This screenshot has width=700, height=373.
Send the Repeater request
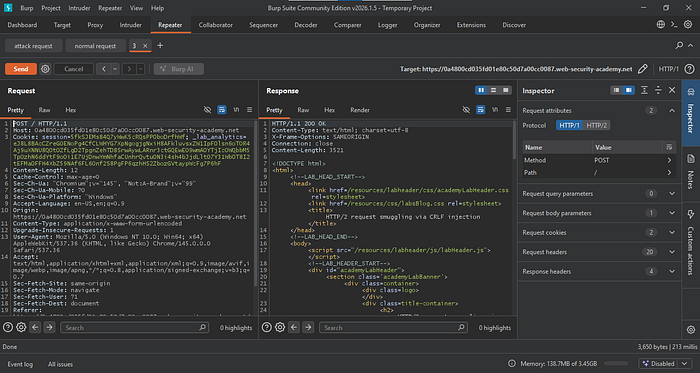pos(21,69)
